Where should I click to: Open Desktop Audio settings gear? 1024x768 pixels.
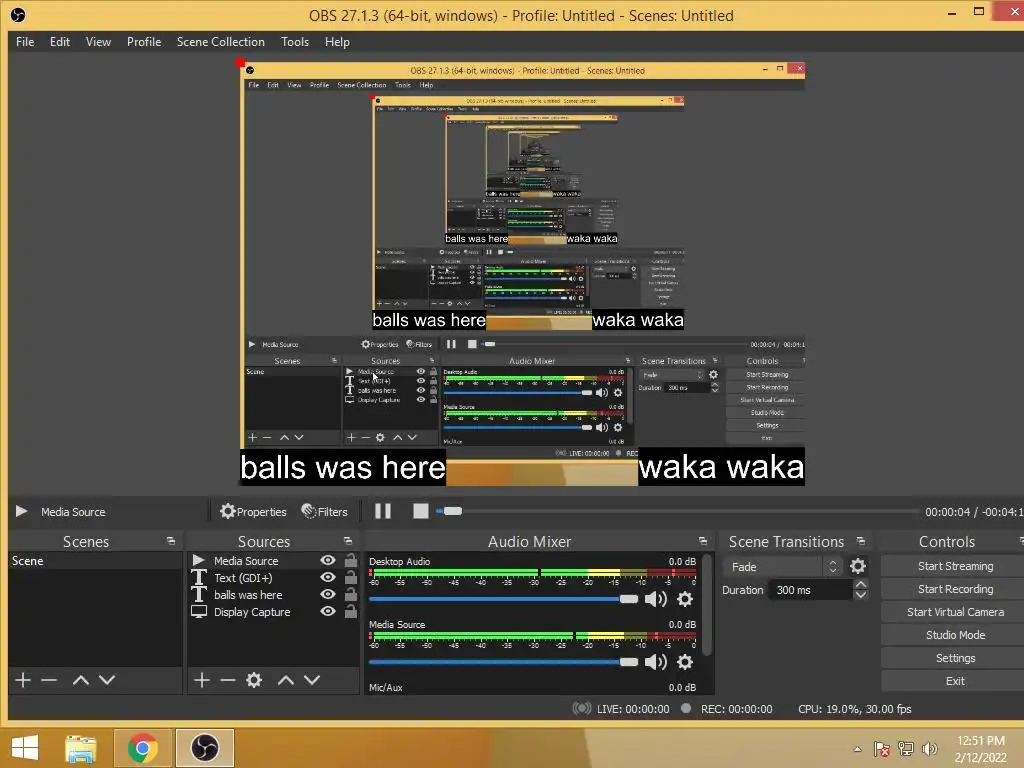[684, 599]
